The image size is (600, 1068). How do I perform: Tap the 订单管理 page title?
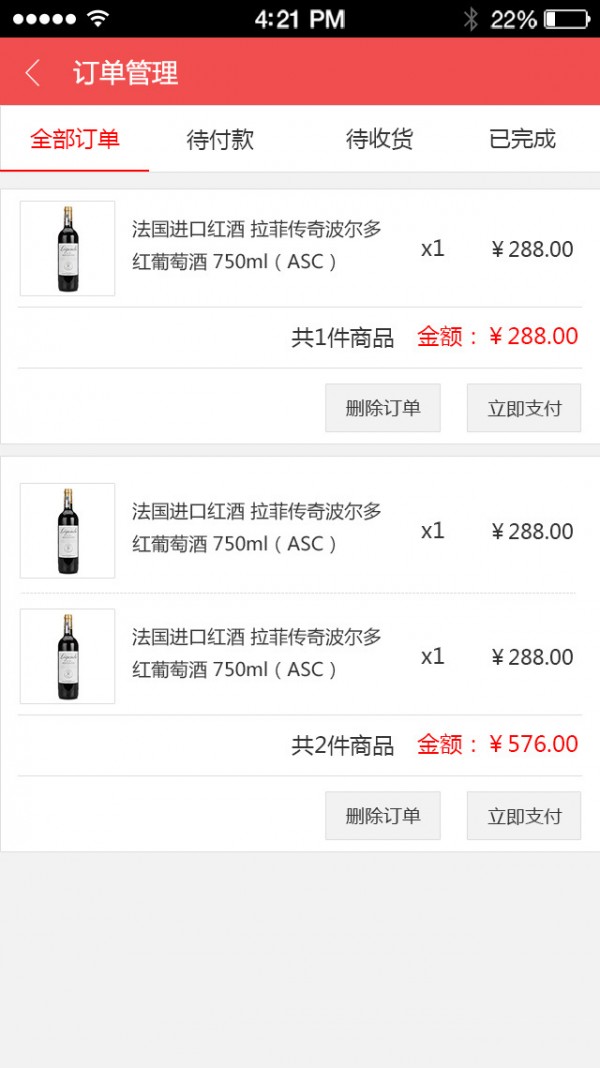pyautogui.click(x=125, y=73)
